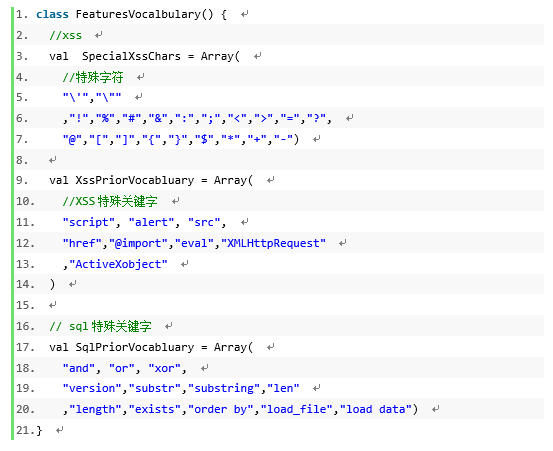
Task: Click the "alert" string literal
Action: (151, 222)
